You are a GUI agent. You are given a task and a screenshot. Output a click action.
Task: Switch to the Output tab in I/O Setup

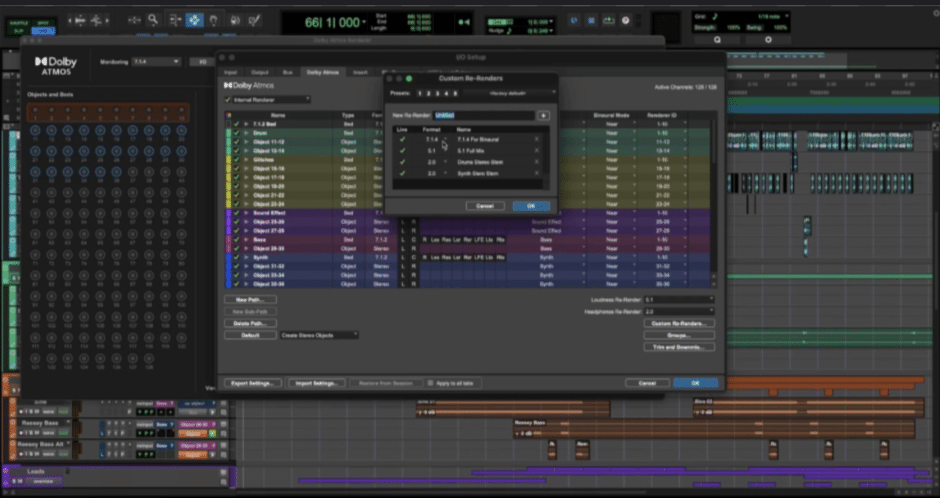(260, 73)
